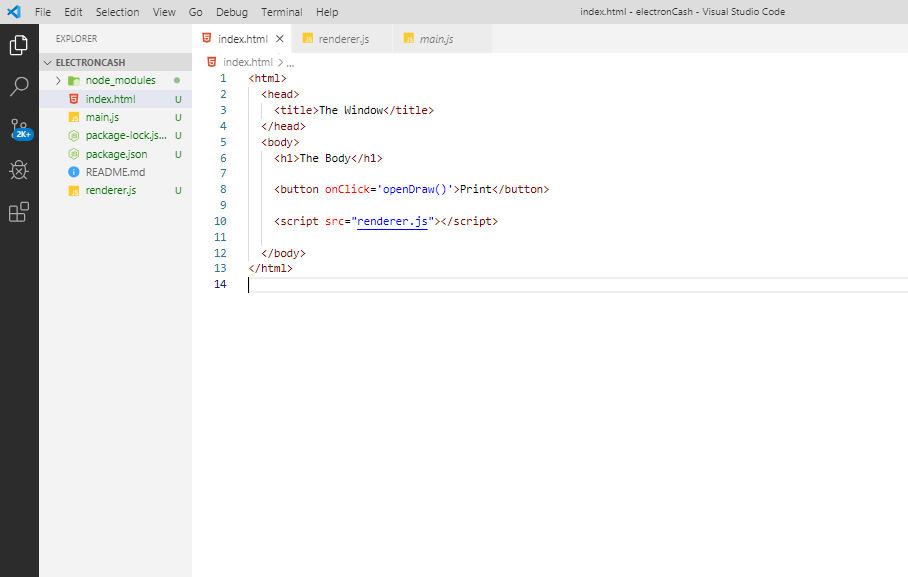
Task: Click the info icon beside README.md
Action: [x=74, y=172]
